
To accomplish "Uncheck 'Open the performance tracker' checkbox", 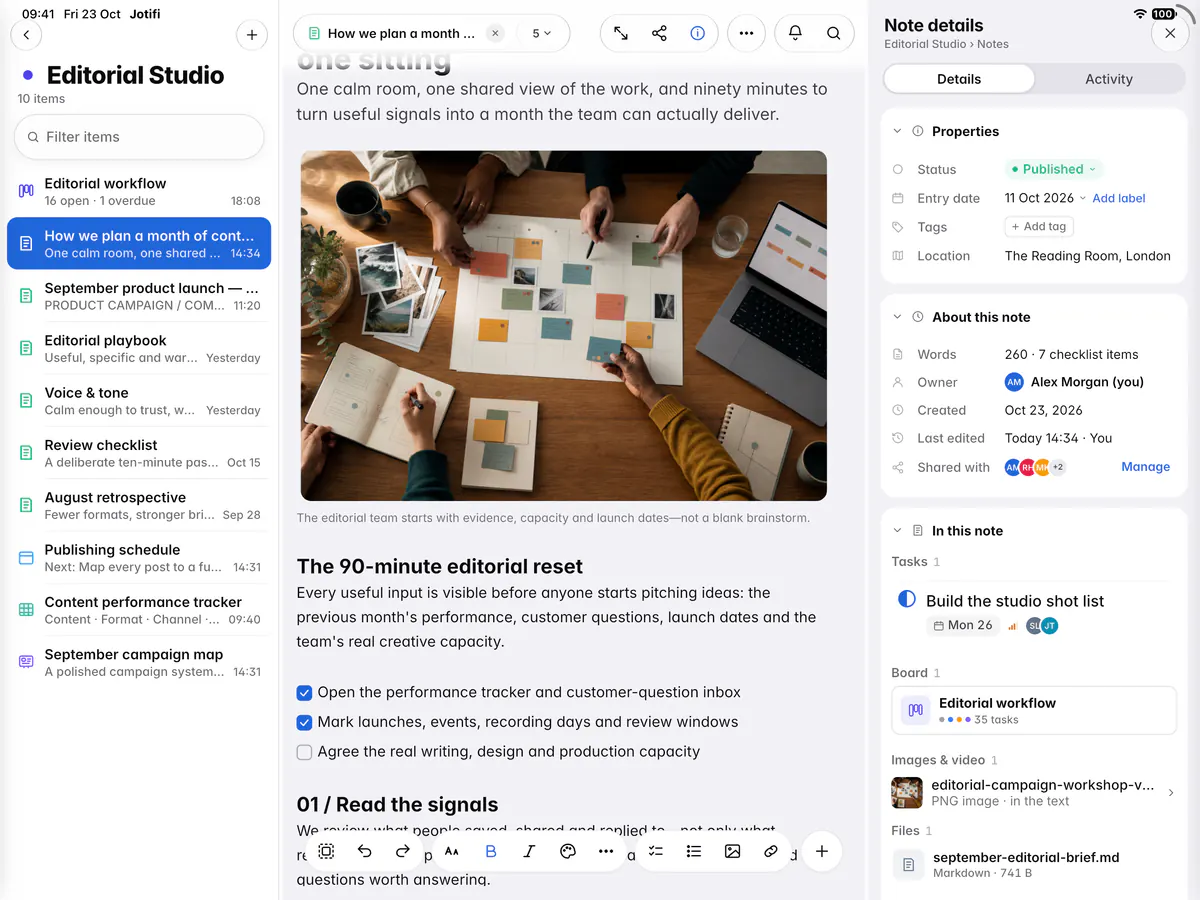I will pos(305,692).
